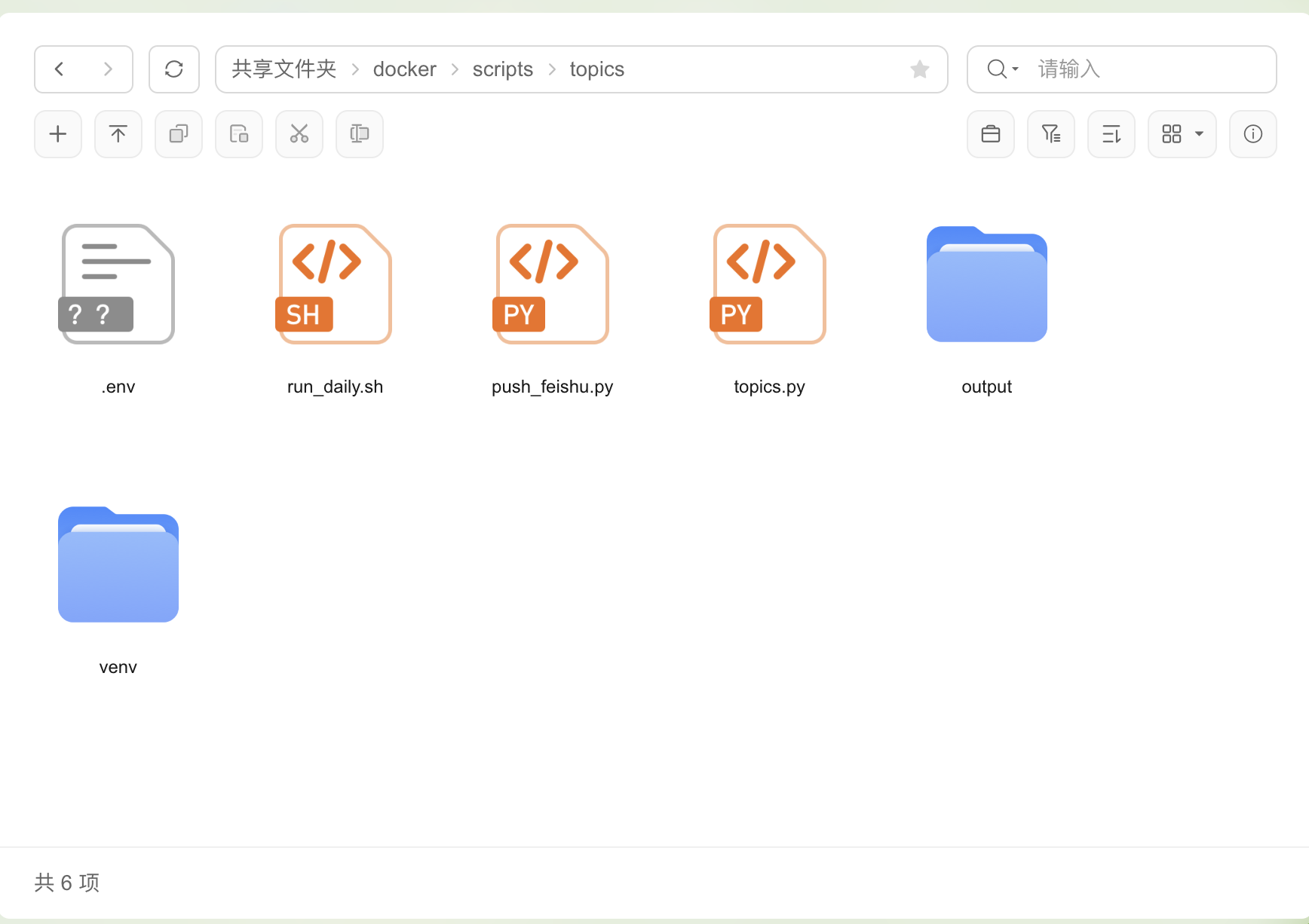Select the .env file icon
Image resolution: width=1309 pixels, height=924 pixels.
tap(118, 284)
